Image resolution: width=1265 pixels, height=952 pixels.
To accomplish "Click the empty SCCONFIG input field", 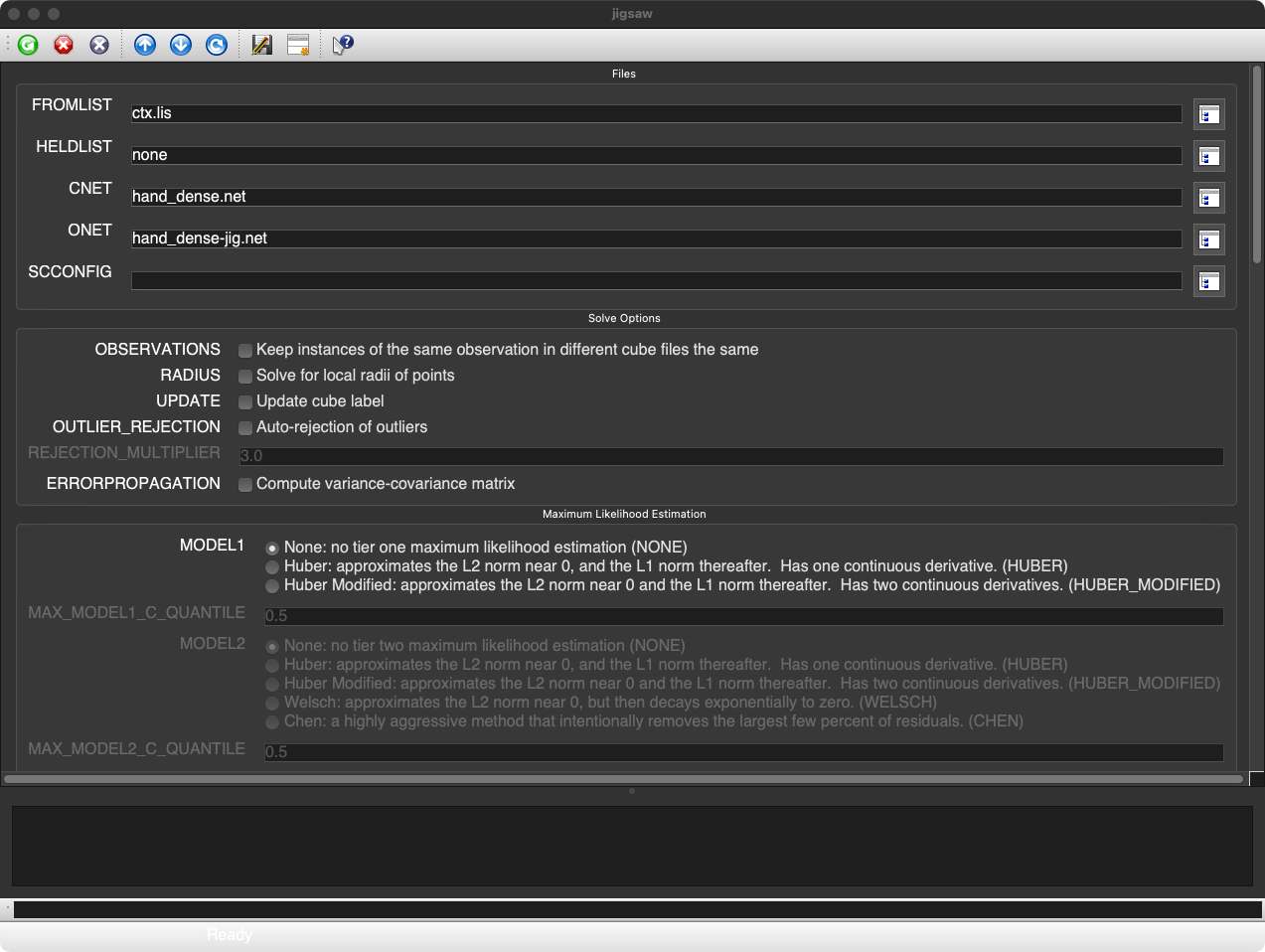I will click(656, 281).
